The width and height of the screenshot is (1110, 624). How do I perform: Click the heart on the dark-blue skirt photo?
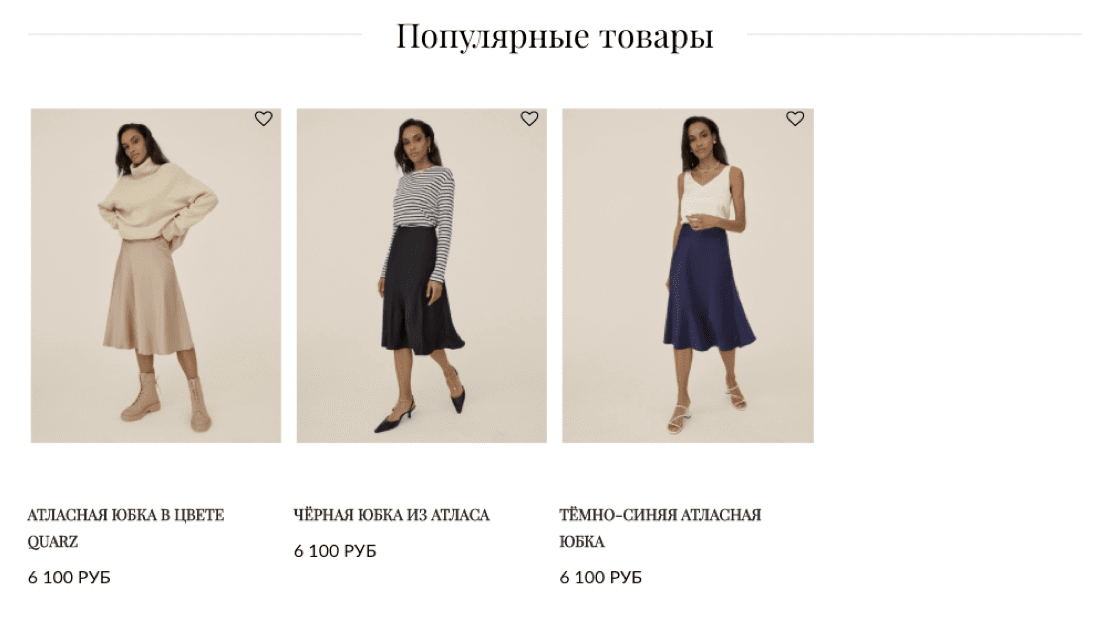coord(795,119)
